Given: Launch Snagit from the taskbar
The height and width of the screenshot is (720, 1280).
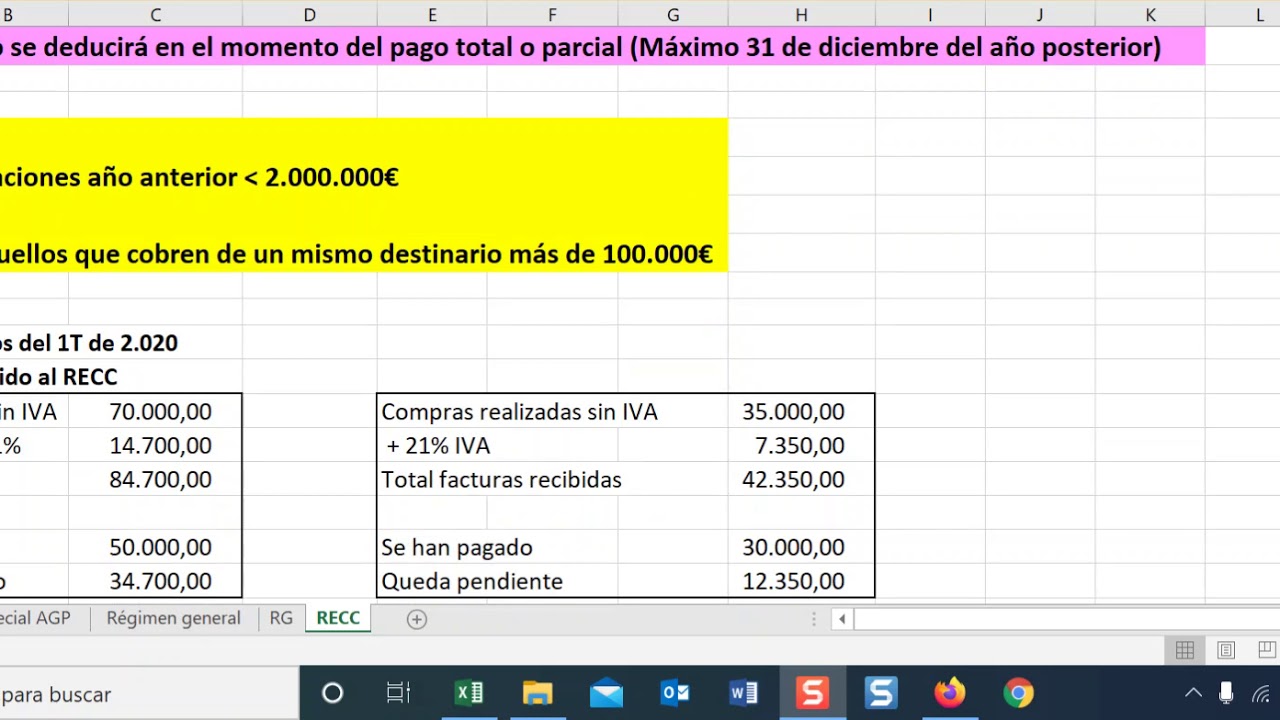Looking at the screenshot, I should [x=812, y=693].
